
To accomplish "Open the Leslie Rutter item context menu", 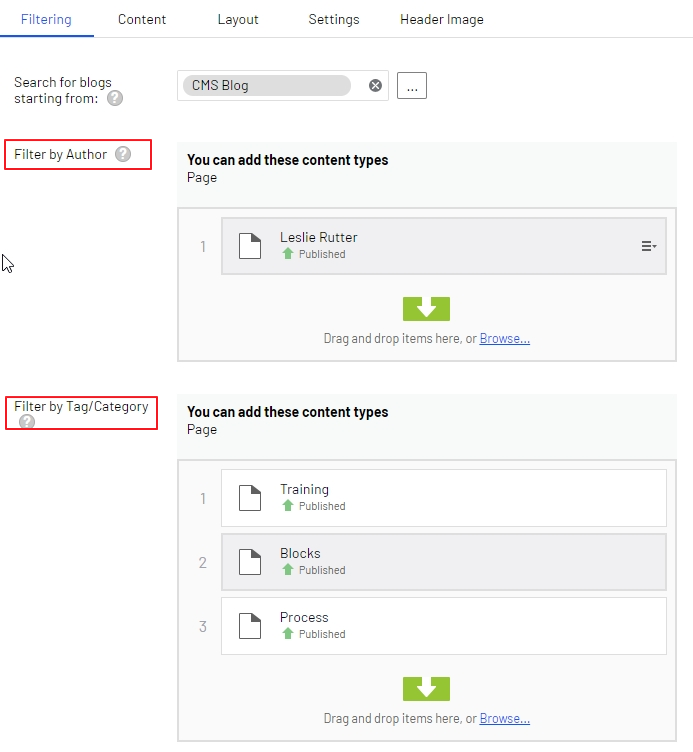I will [648, 246].
